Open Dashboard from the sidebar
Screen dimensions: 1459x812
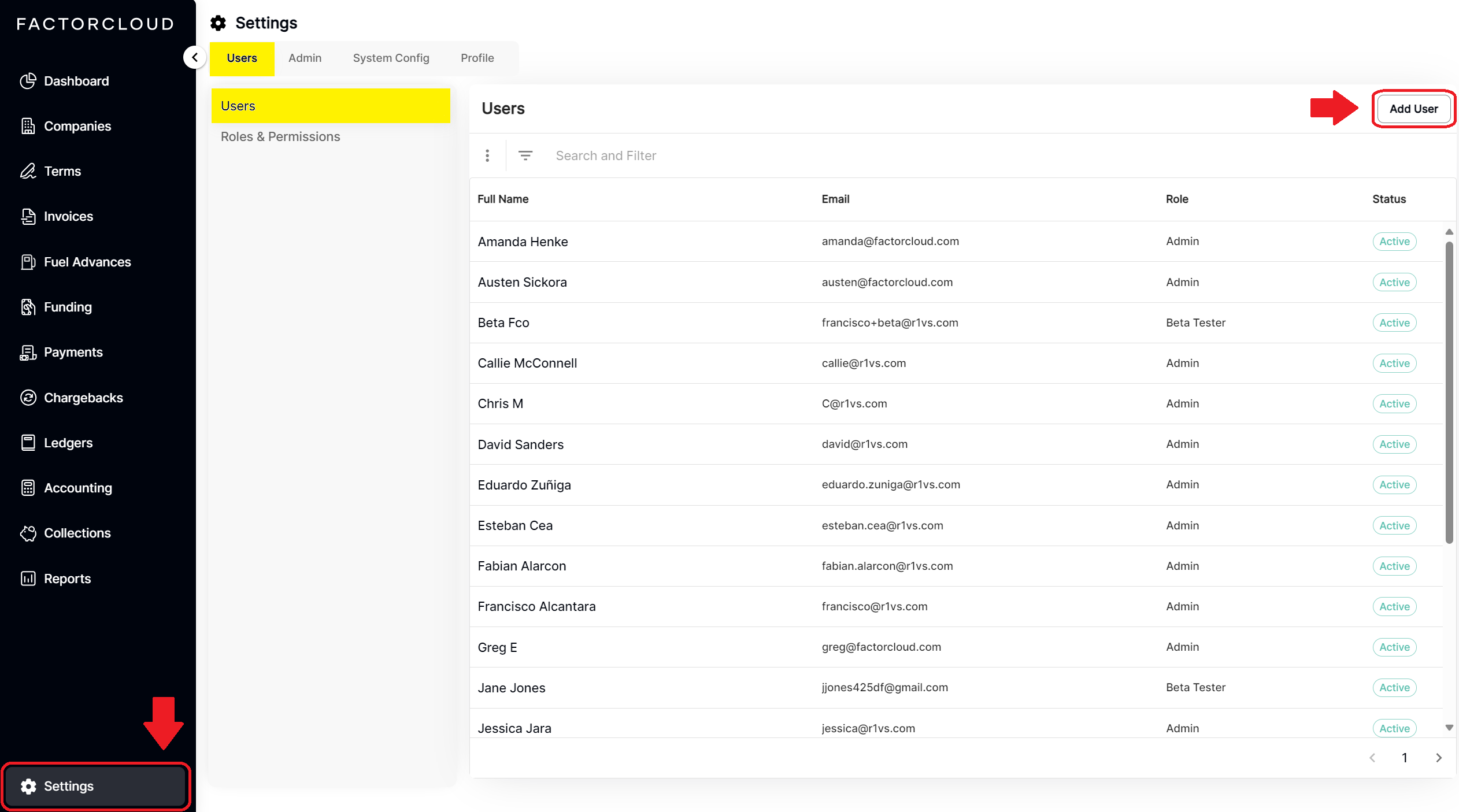point(76,81)
